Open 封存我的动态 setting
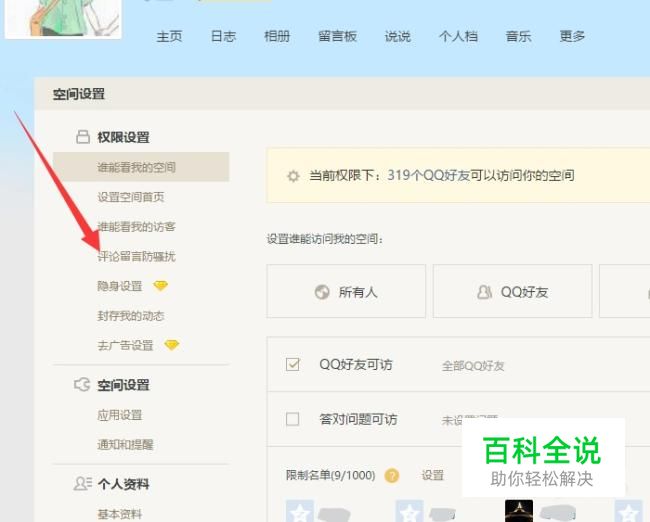Viewport: 650px width, 522px height. (x=131, y=316)
